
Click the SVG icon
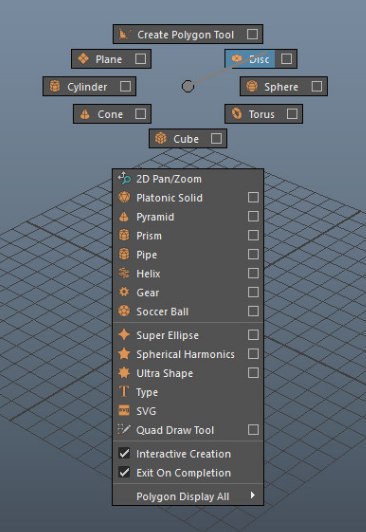click(x=124, y=411)
